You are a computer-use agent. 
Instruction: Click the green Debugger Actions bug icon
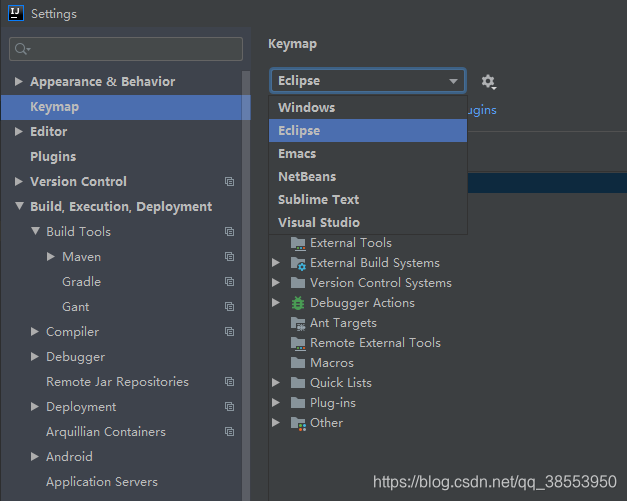point(298,303)
